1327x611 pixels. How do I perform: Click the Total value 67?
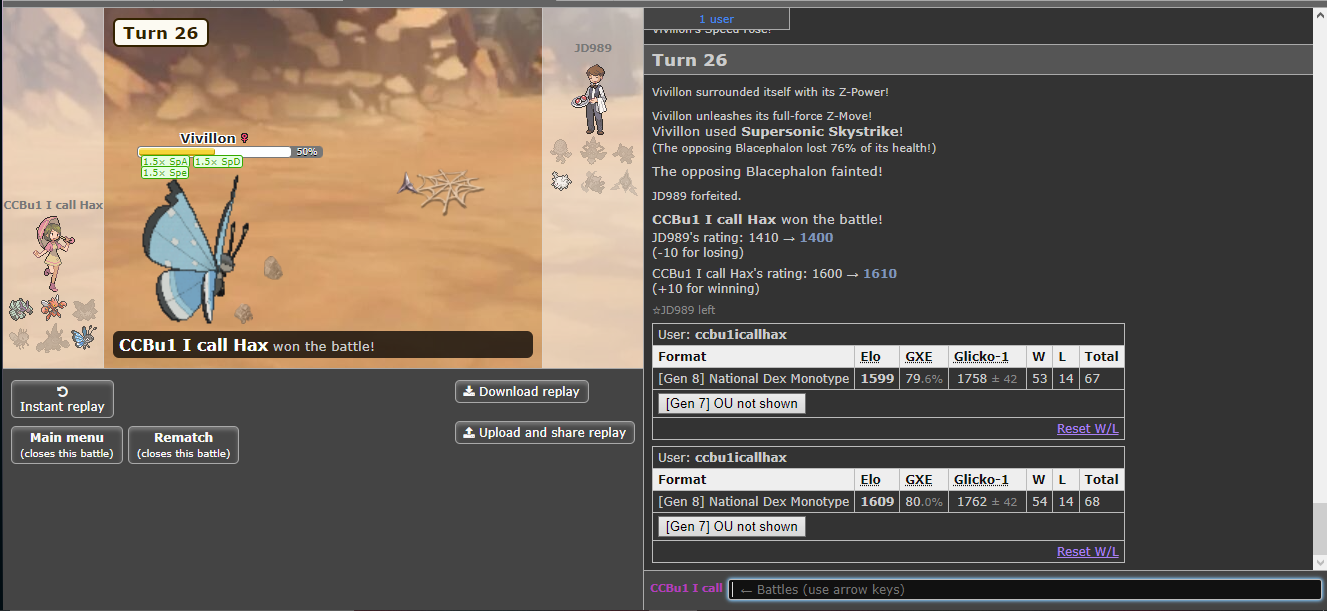point(1093,379)
